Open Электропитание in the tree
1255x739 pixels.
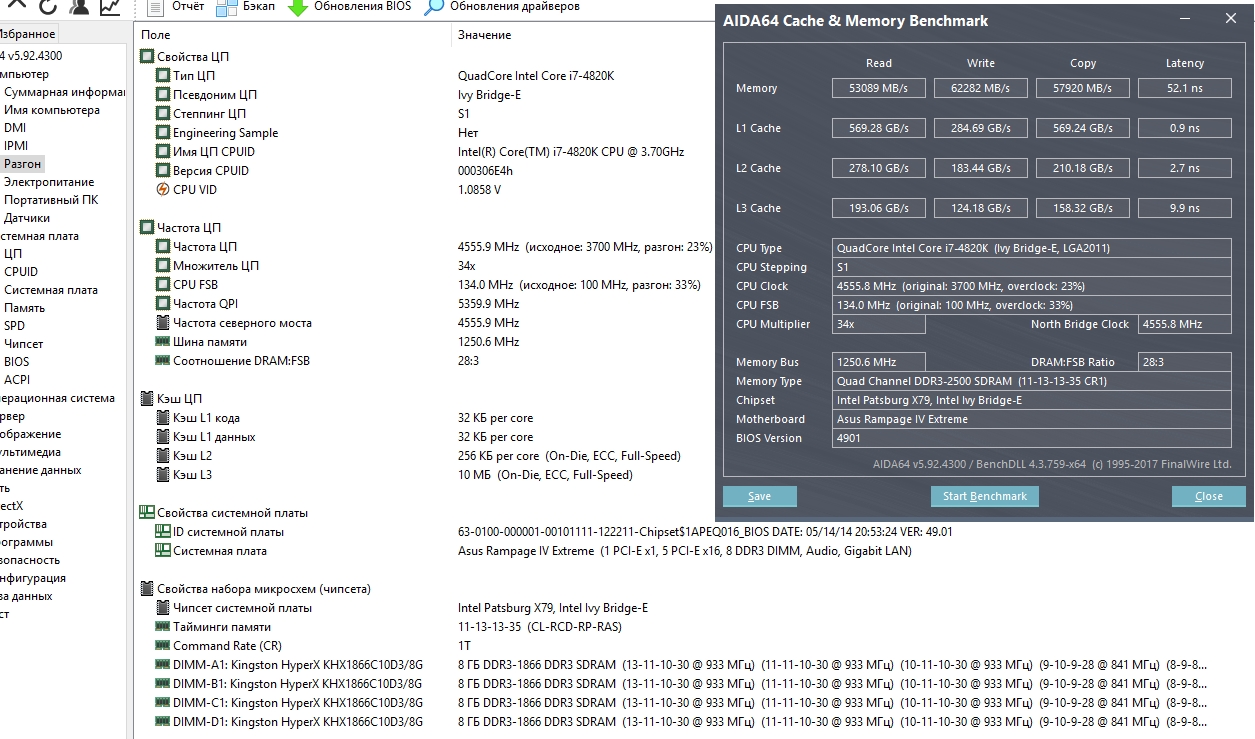coord(49,182)
